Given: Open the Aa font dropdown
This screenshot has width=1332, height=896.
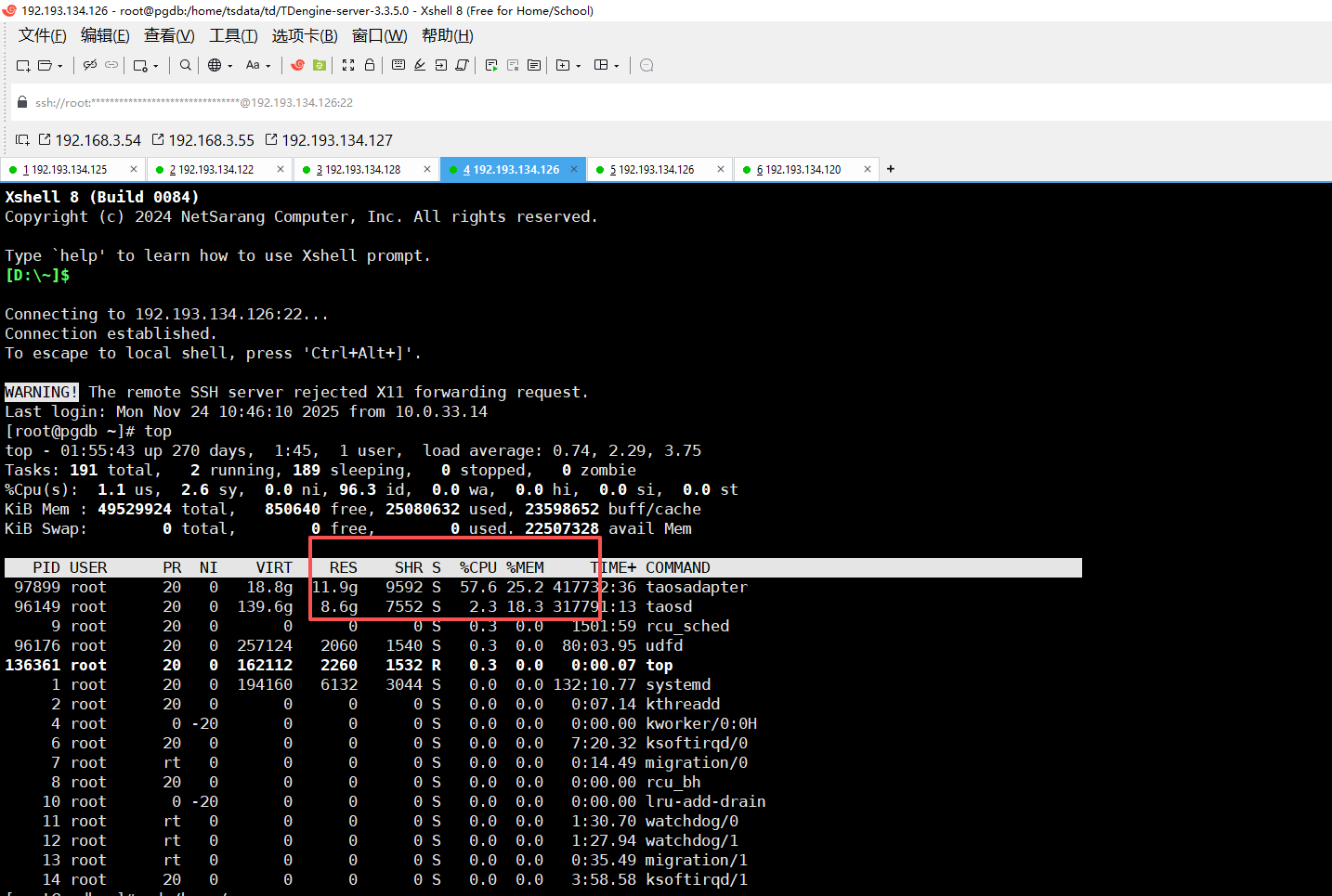Looking at the screenshot, I should [257, 65].
